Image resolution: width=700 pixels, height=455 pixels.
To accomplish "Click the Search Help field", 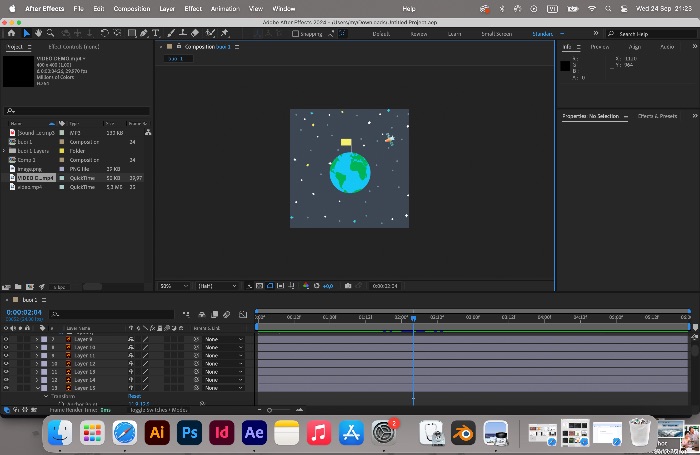I will click(x=650, y=34).
